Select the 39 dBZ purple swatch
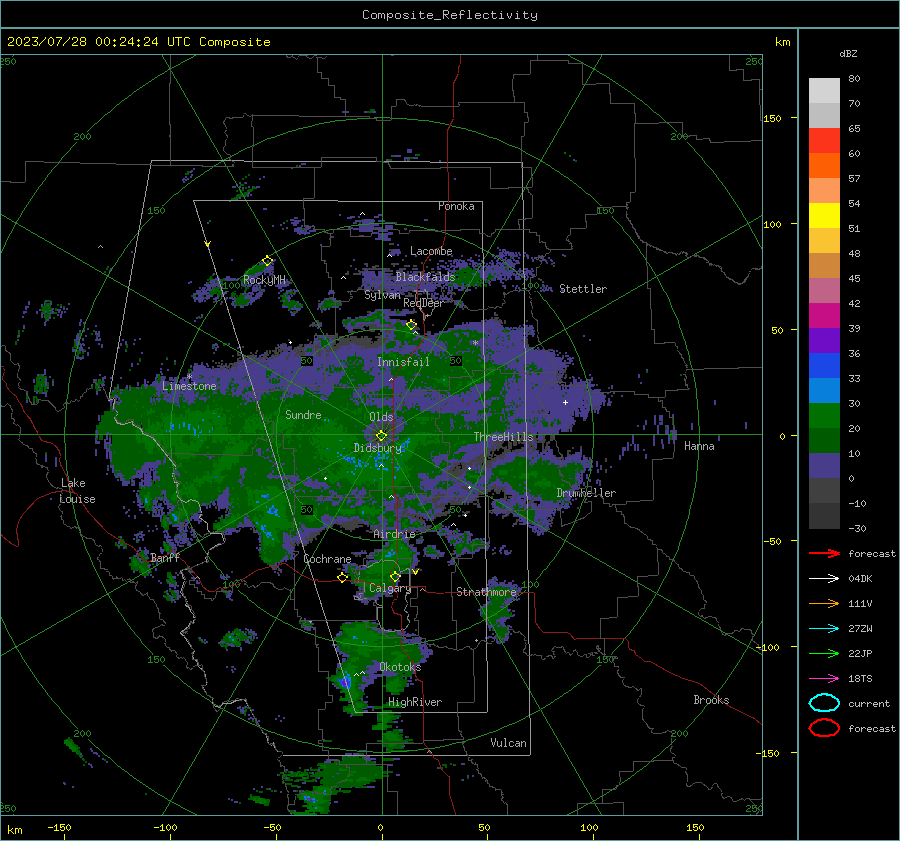 (x=824, y=341)
